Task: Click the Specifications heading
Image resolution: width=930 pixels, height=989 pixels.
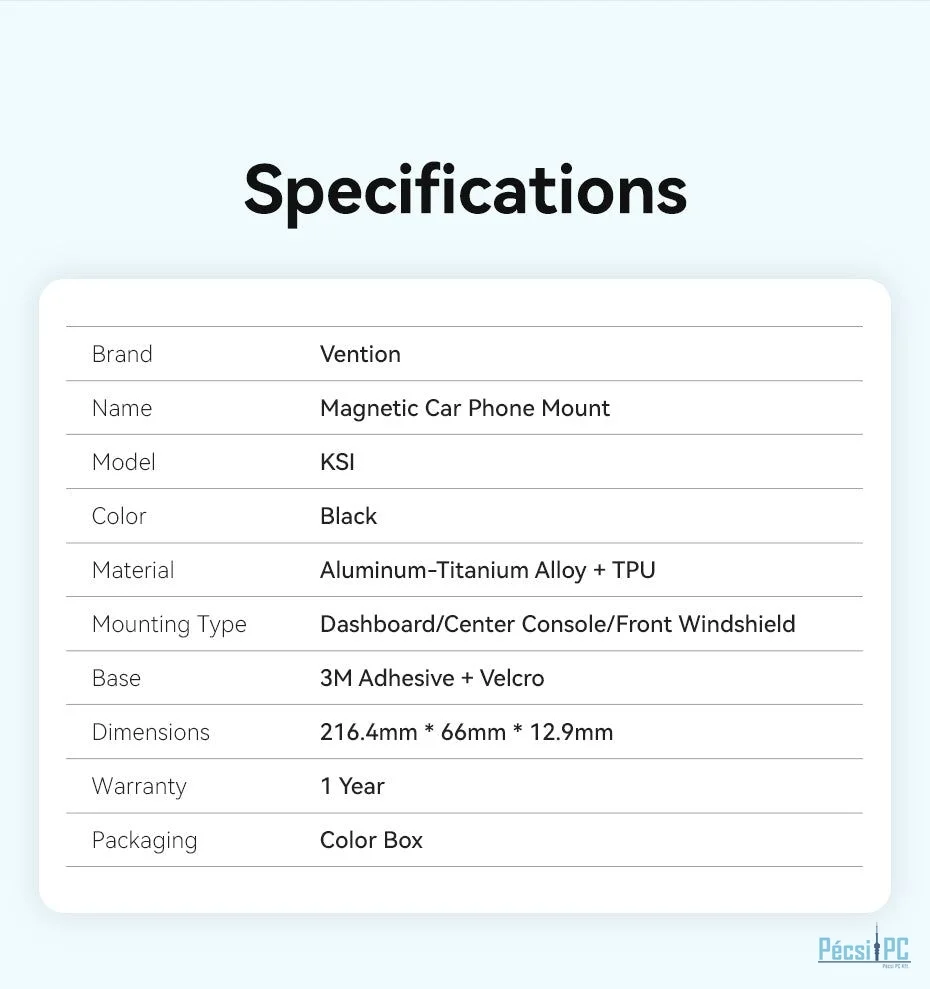Action: pos(465,189)
